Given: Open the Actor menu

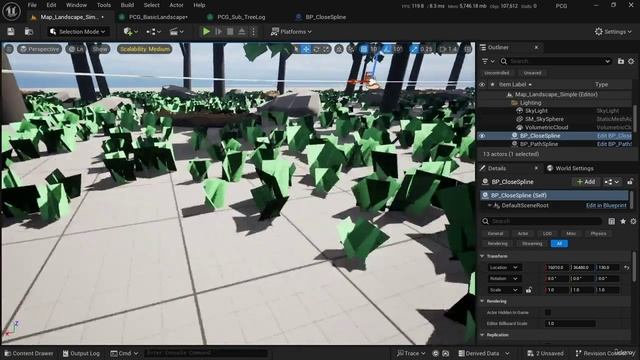Looking at the screenshot, I should point(176,5).
